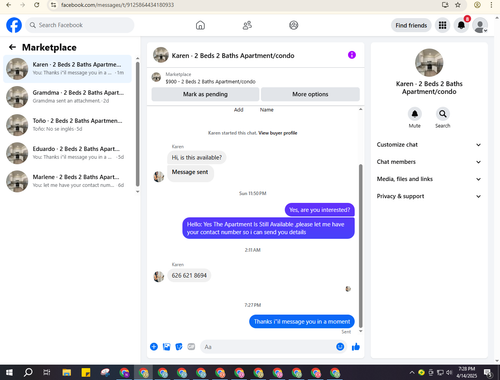
Task: Attach a photo using the image icon
Action: coord(166,347)
